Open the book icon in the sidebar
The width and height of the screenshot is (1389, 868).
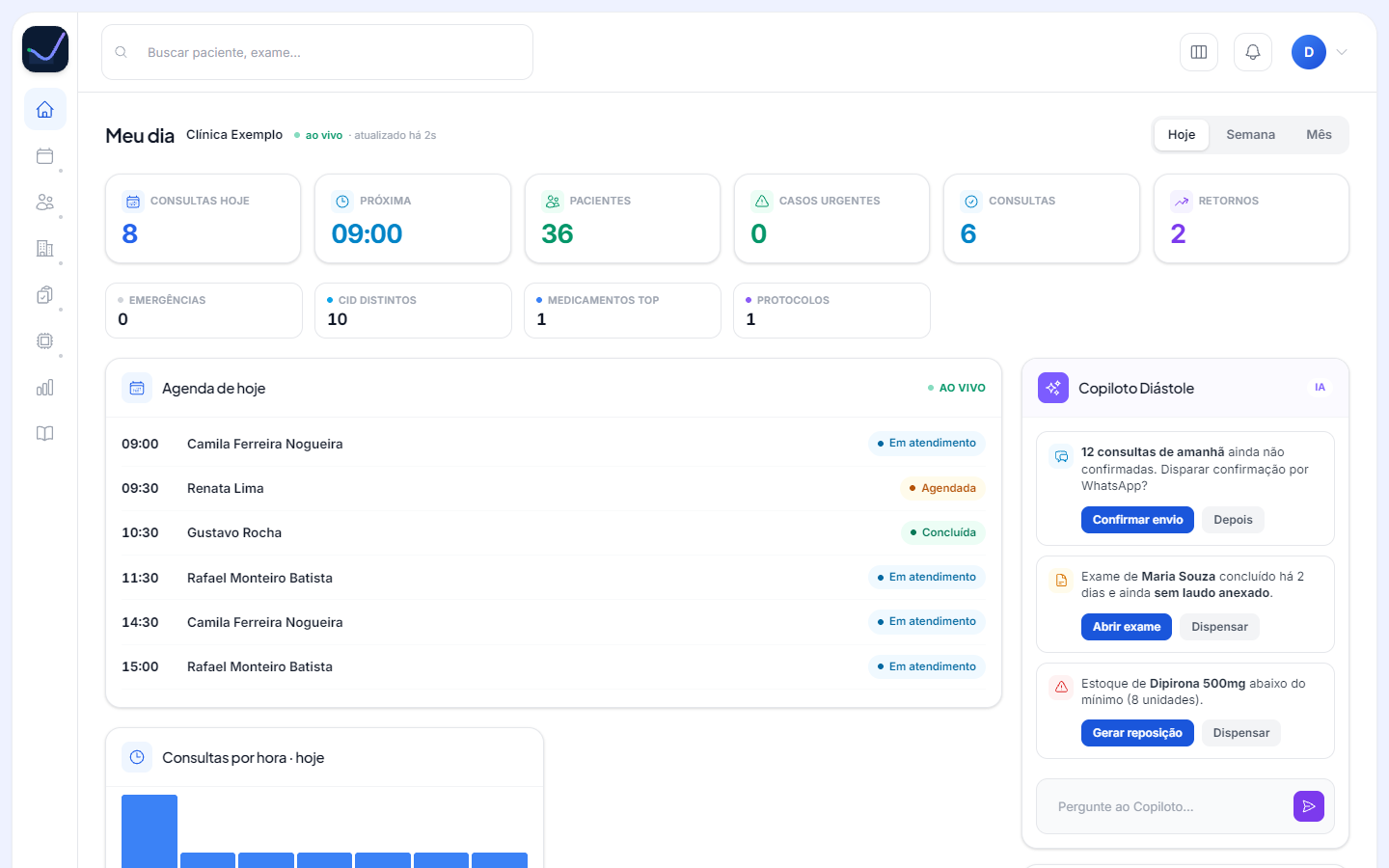pyautogui.click(x=45, y=434)
